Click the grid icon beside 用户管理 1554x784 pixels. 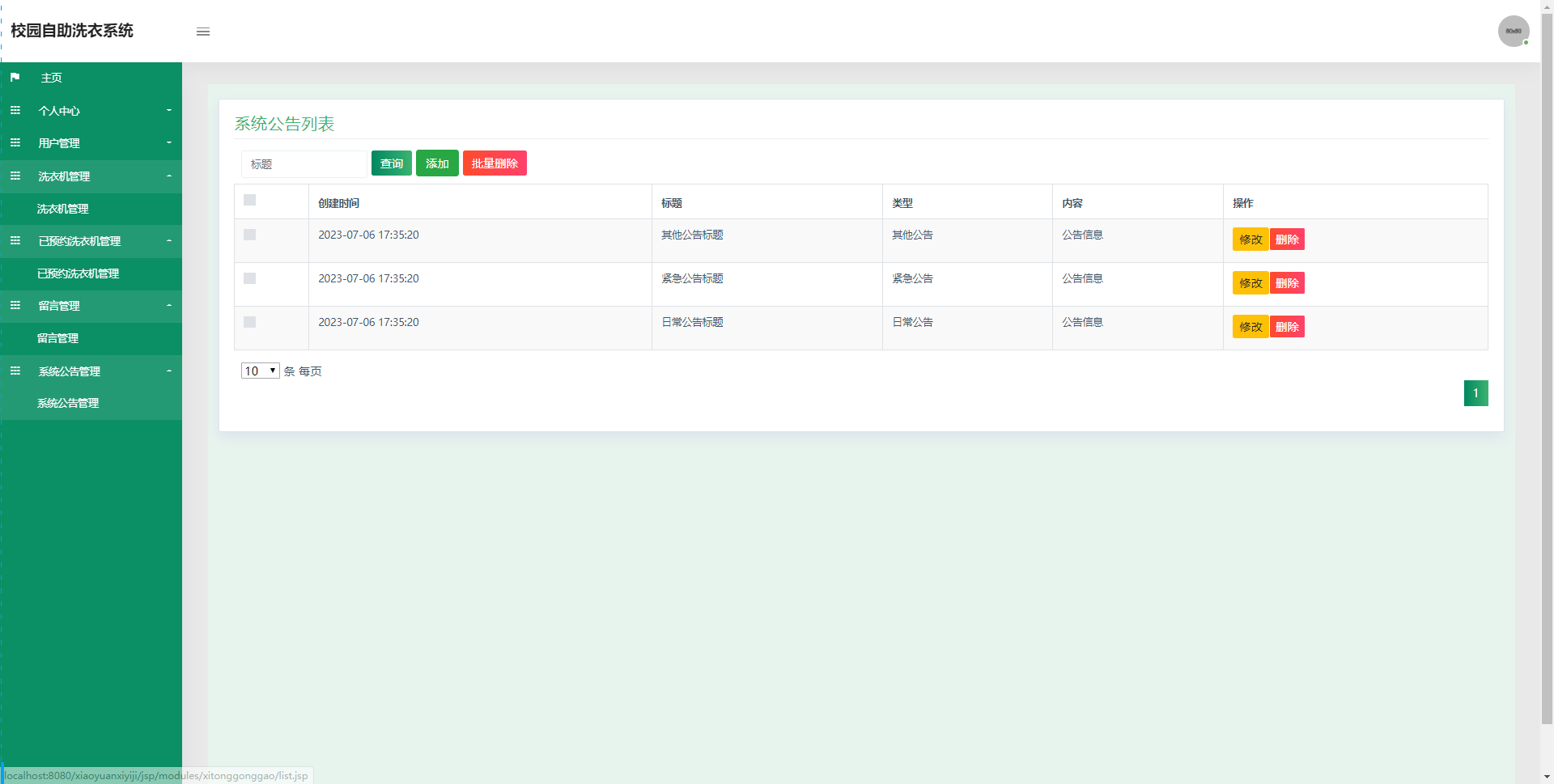click(x=15, y=142)
